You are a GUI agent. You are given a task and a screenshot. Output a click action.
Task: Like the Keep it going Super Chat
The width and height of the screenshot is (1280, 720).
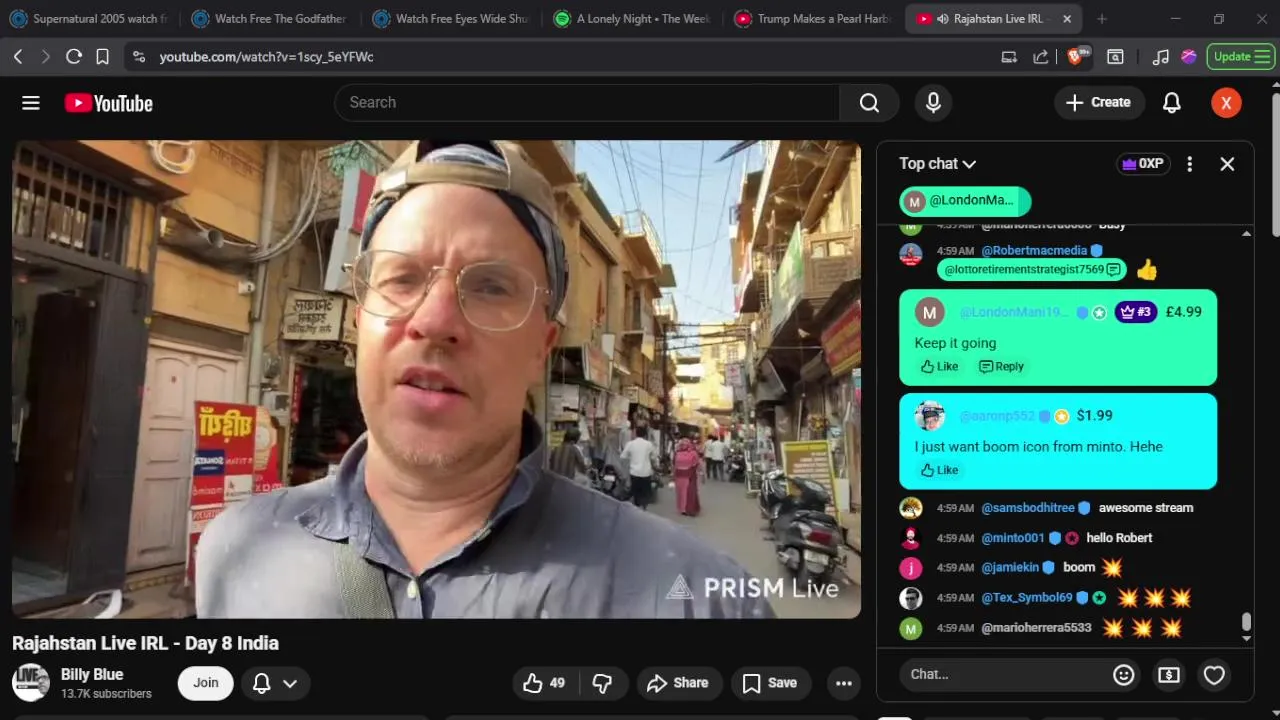tap(939, 366)
